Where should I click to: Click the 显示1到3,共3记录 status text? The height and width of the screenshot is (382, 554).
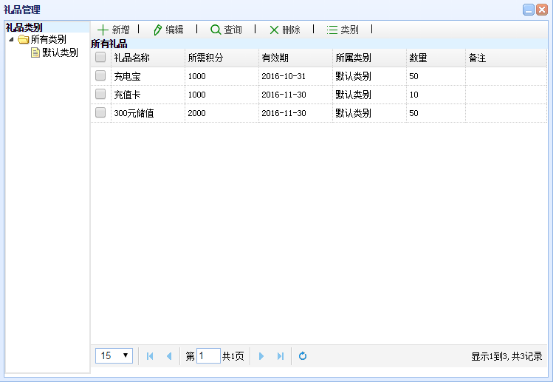[x=507, y=356]
